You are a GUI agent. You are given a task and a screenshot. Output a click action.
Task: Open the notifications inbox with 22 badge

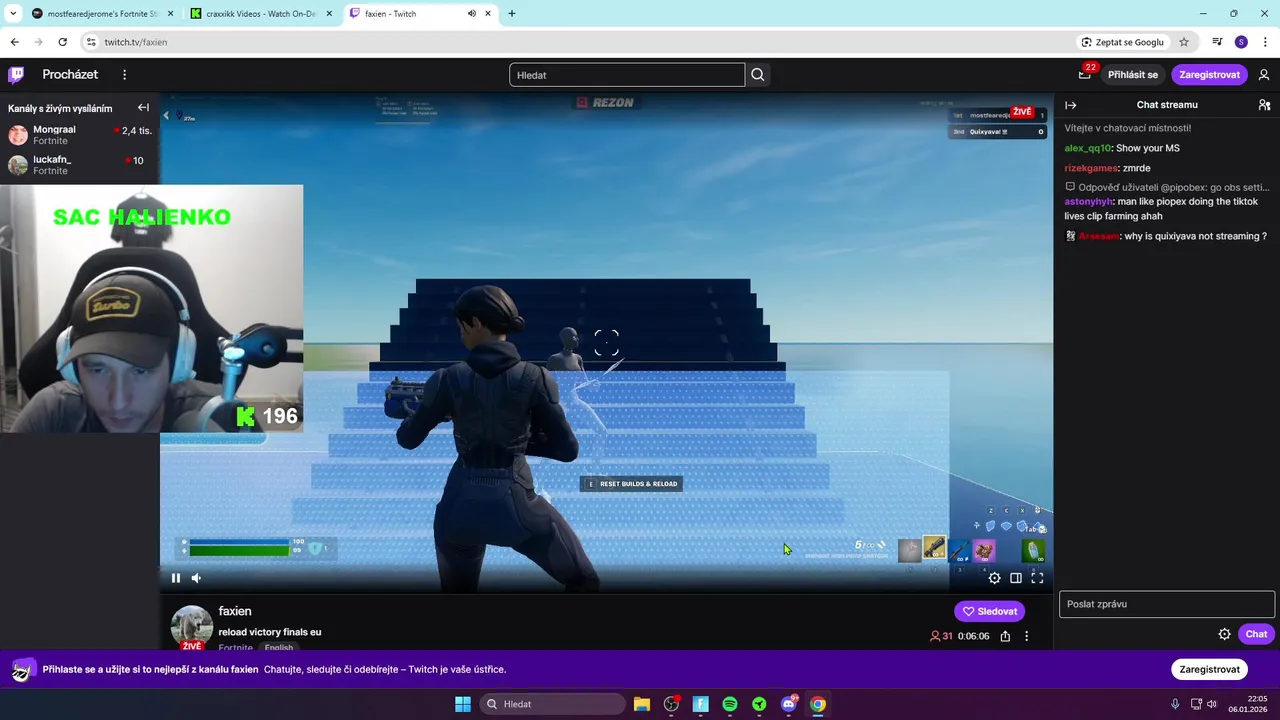1084,74
